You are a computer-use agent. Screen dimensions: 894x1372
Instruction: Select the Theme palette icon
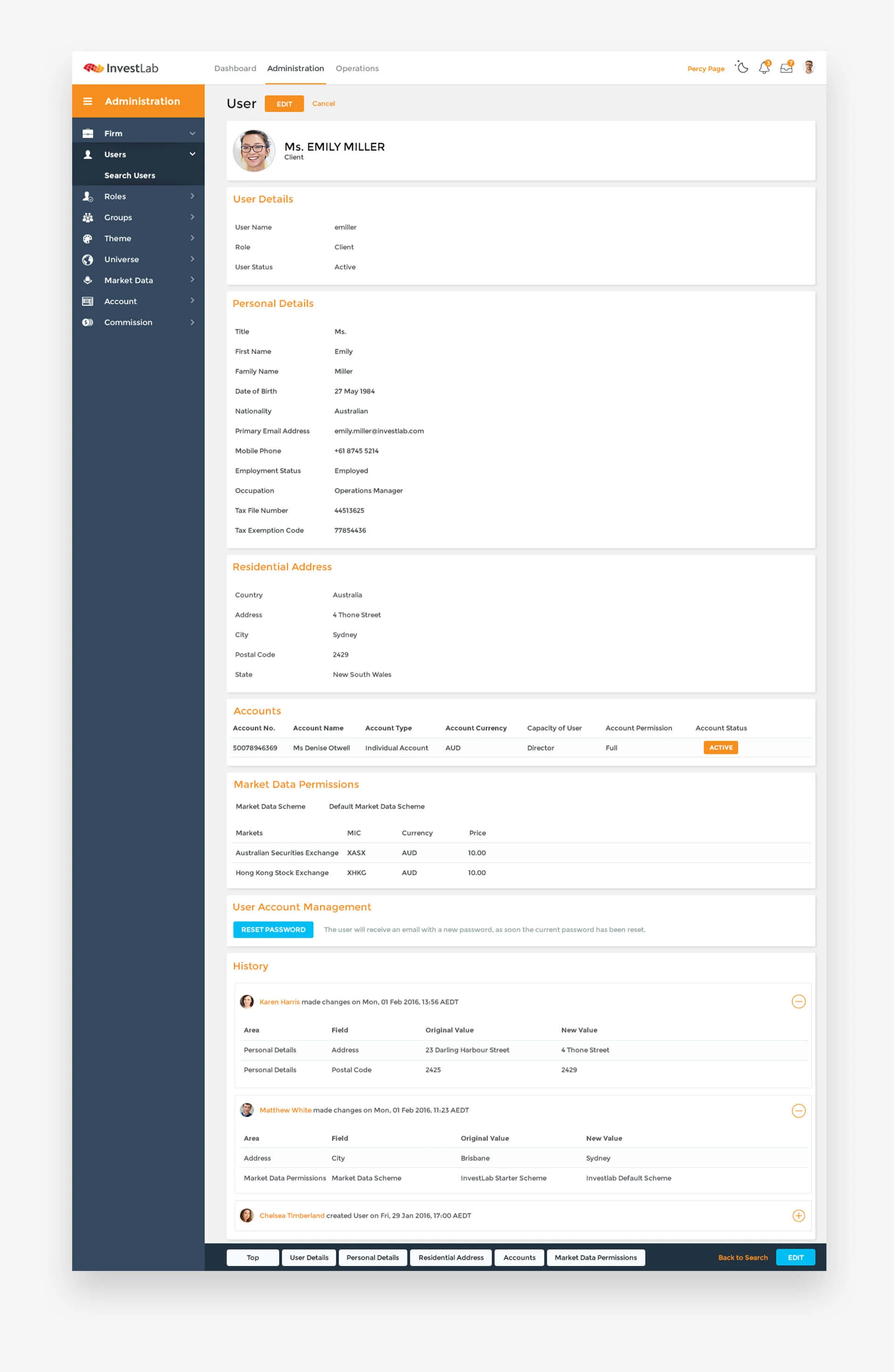tap(88, 238)
